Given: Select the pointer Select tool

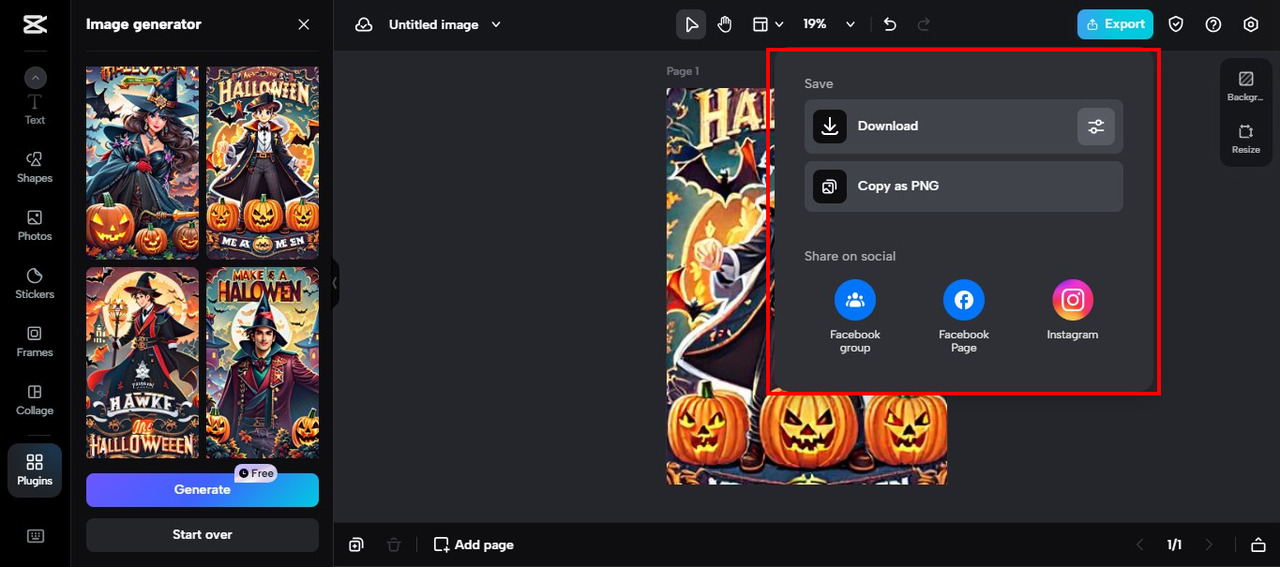Looking at the screenshot, I should [691, 24].
